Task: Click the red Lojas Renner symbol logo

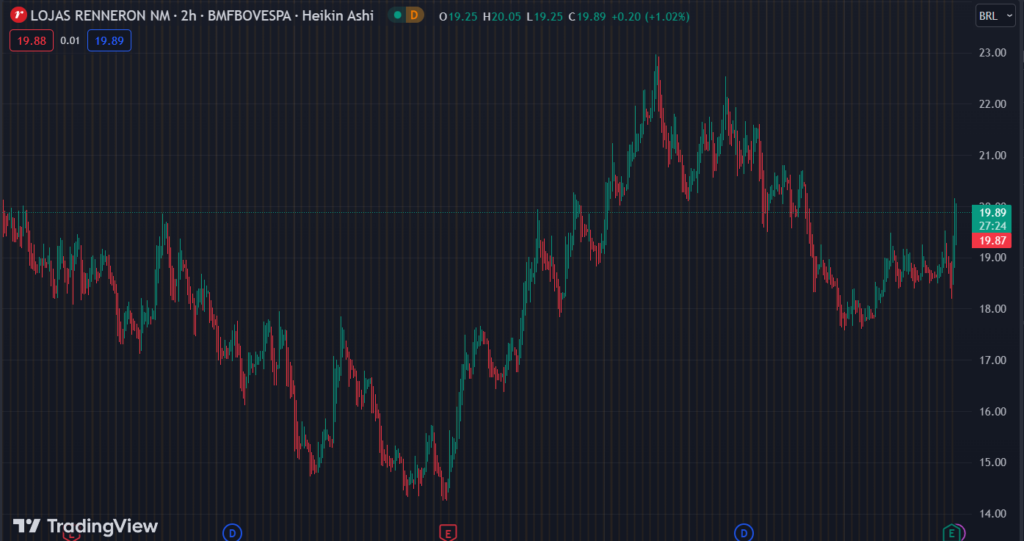Action: tap(20, 15)
